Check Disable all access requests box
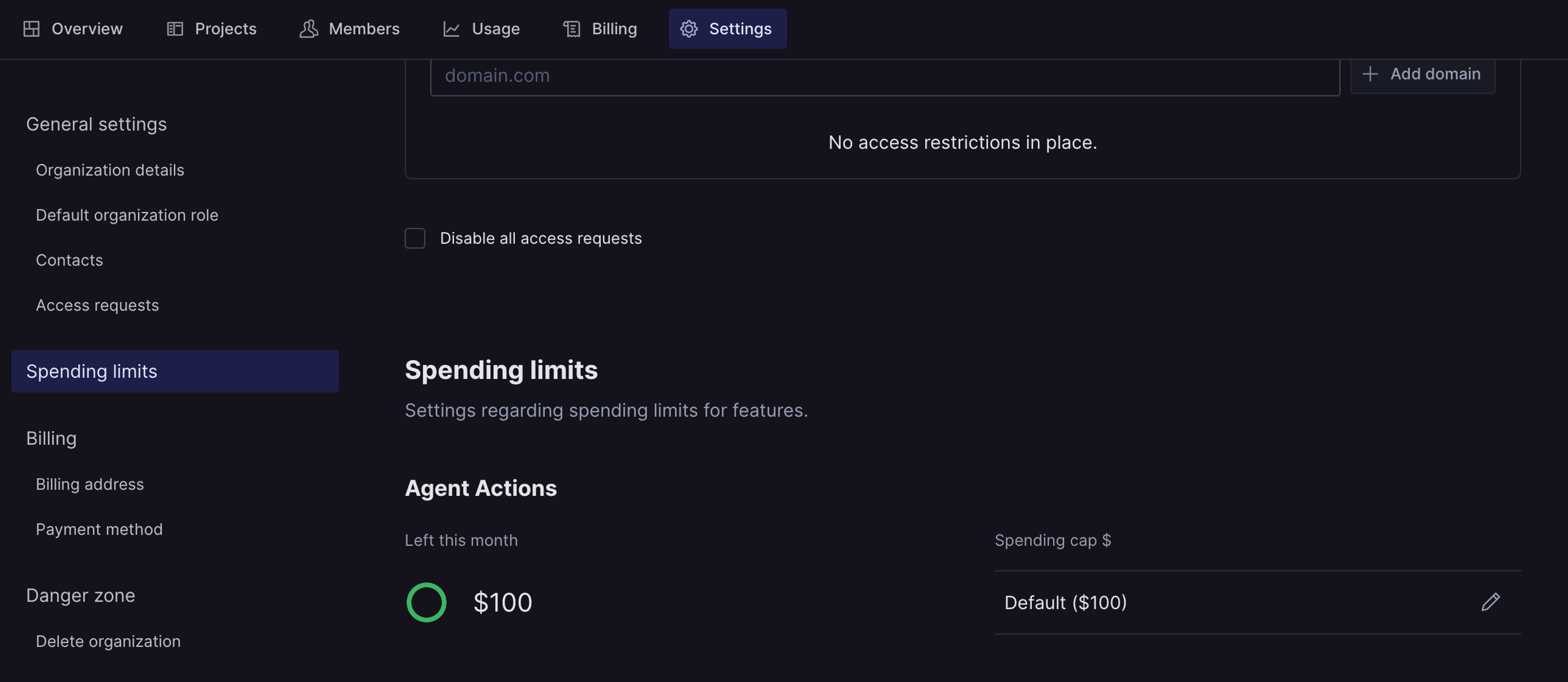This screenshot has height=682, width=1568. 414,238
